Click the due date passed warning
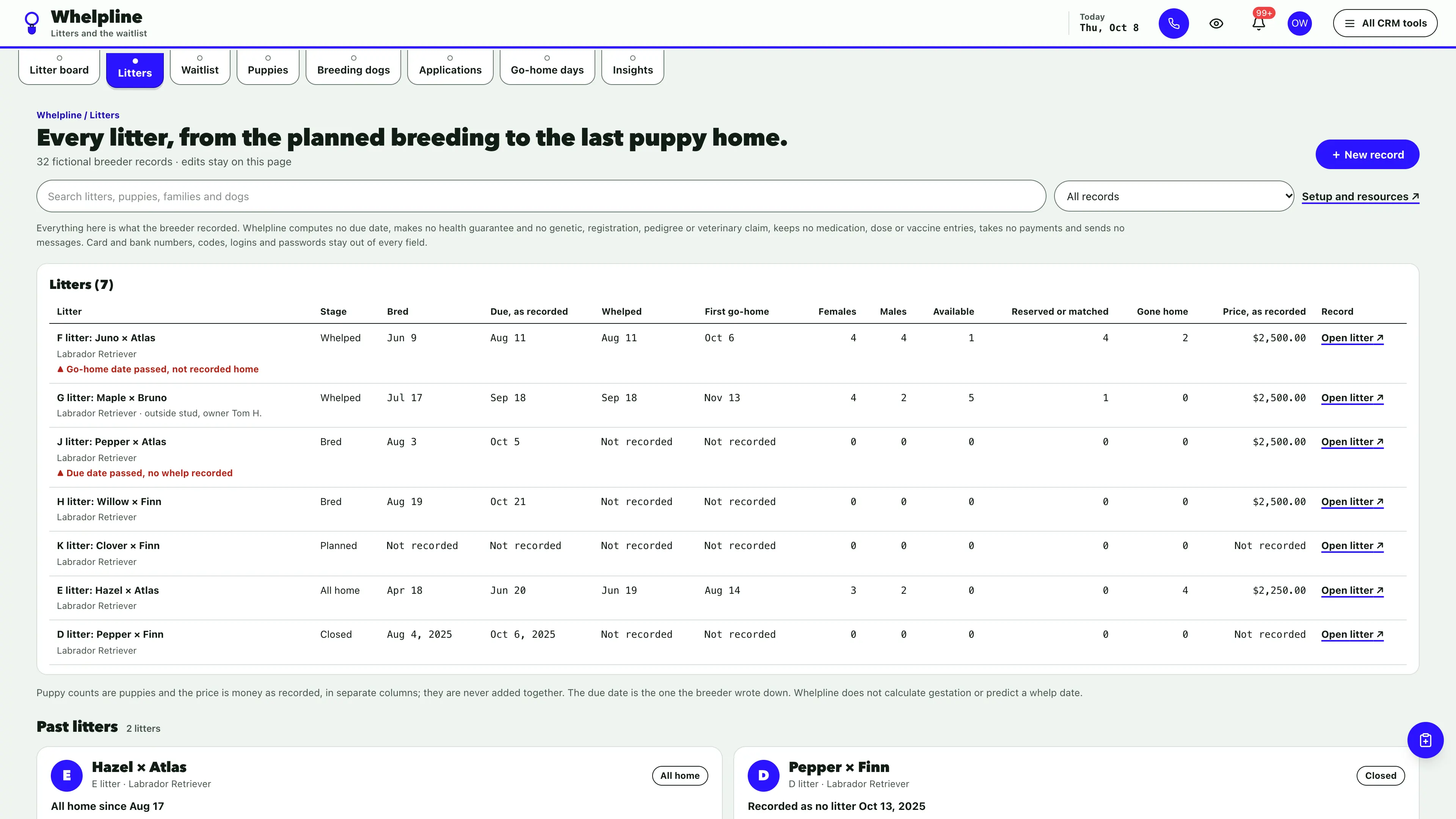Viewport: 1456px width, 819px height. point(145,473)
